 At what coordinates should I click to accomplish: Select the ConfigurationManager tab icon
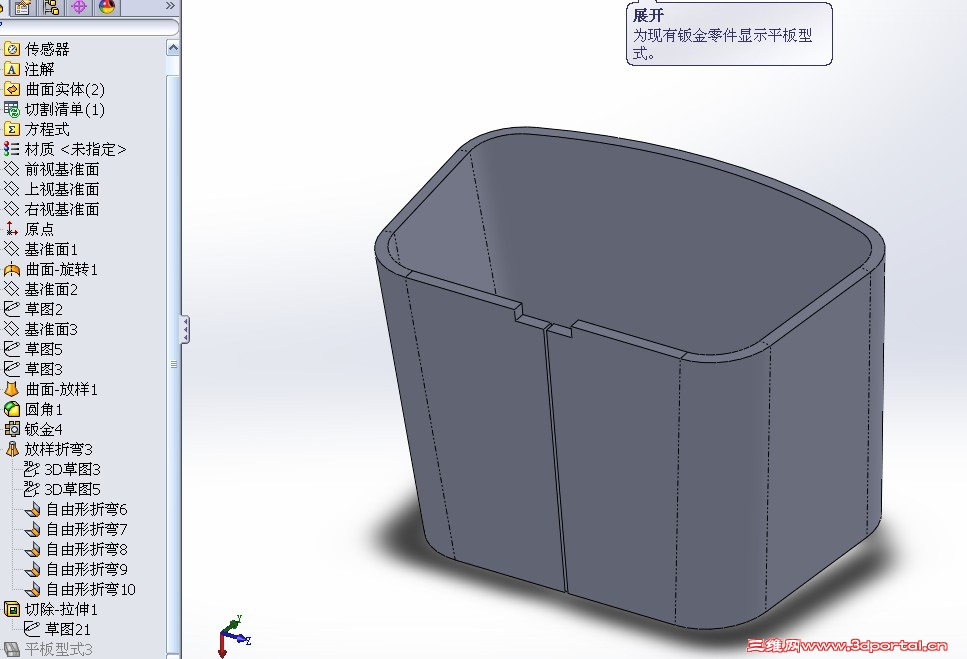[x=52, y=8]
